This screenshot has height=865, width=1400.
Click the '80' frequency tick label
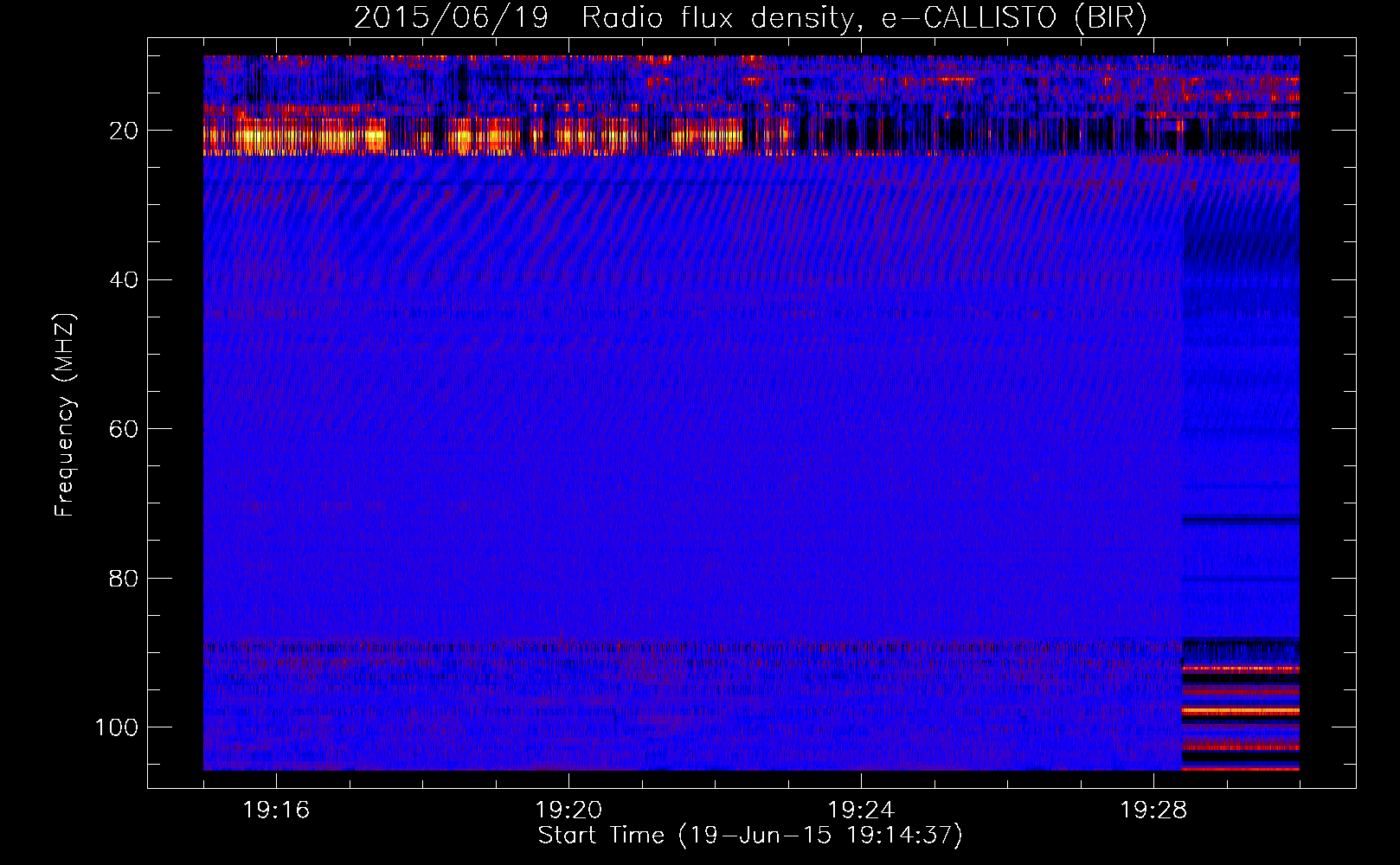[x=124, y=578]
